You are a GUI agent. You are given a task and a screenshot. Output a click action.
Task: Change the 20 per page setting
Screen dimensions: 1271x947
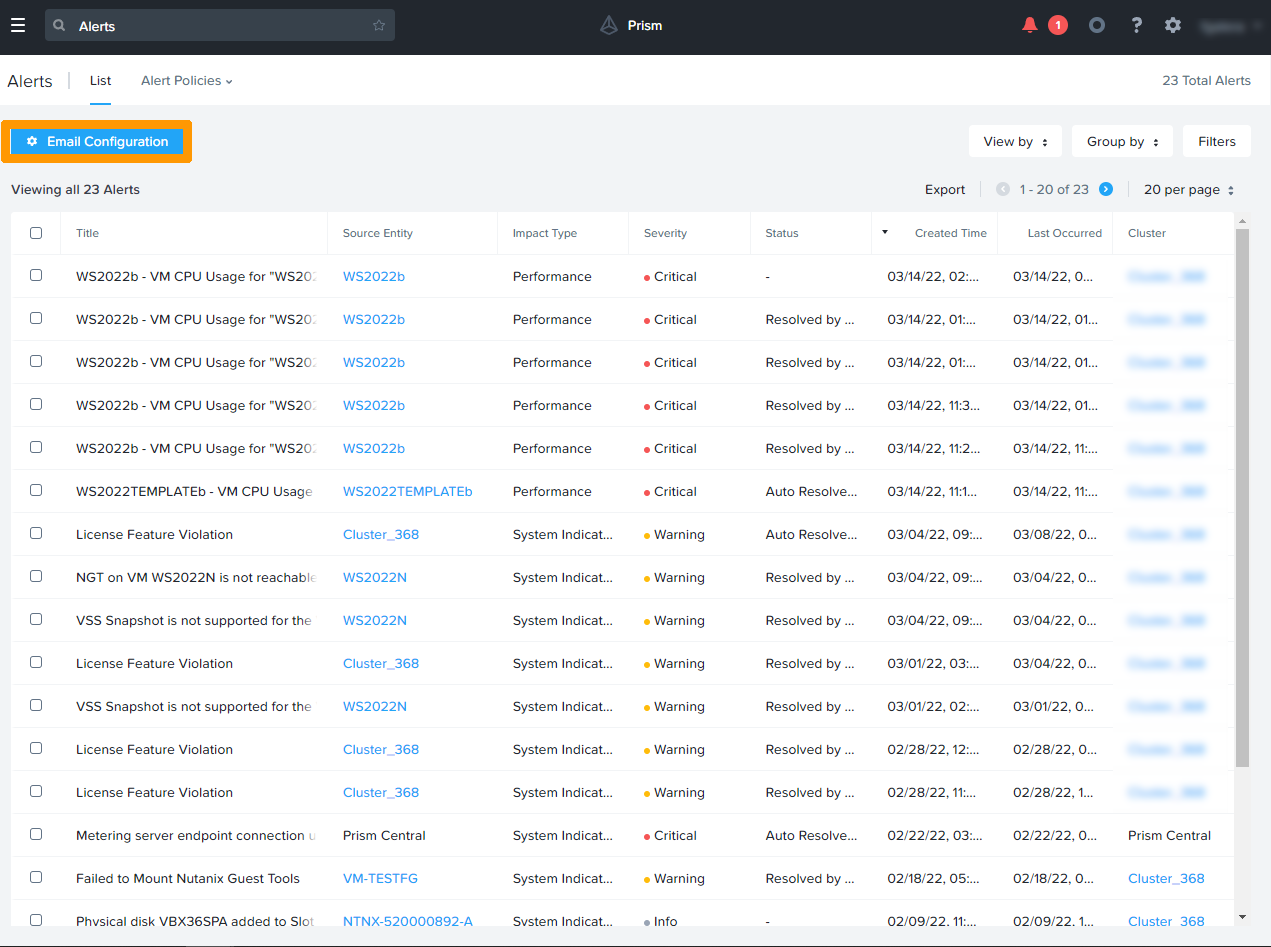[1188, 190]
